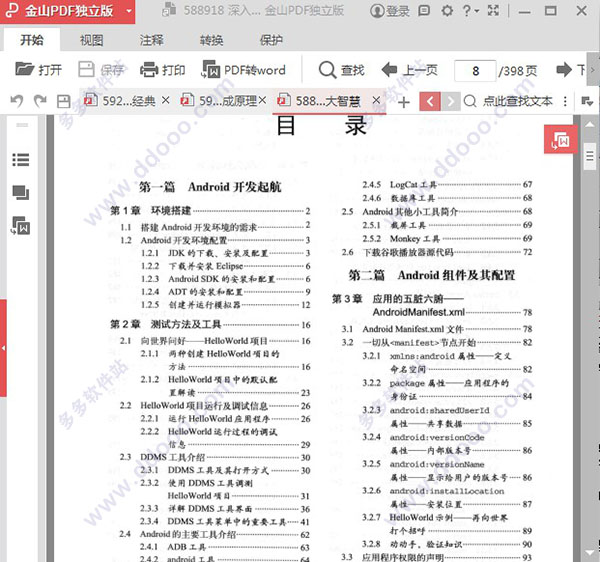Screen dimensions: 600x562
Task: Click TOC entry 2.3 DDMS工具介绍
Action: (215, 457)
